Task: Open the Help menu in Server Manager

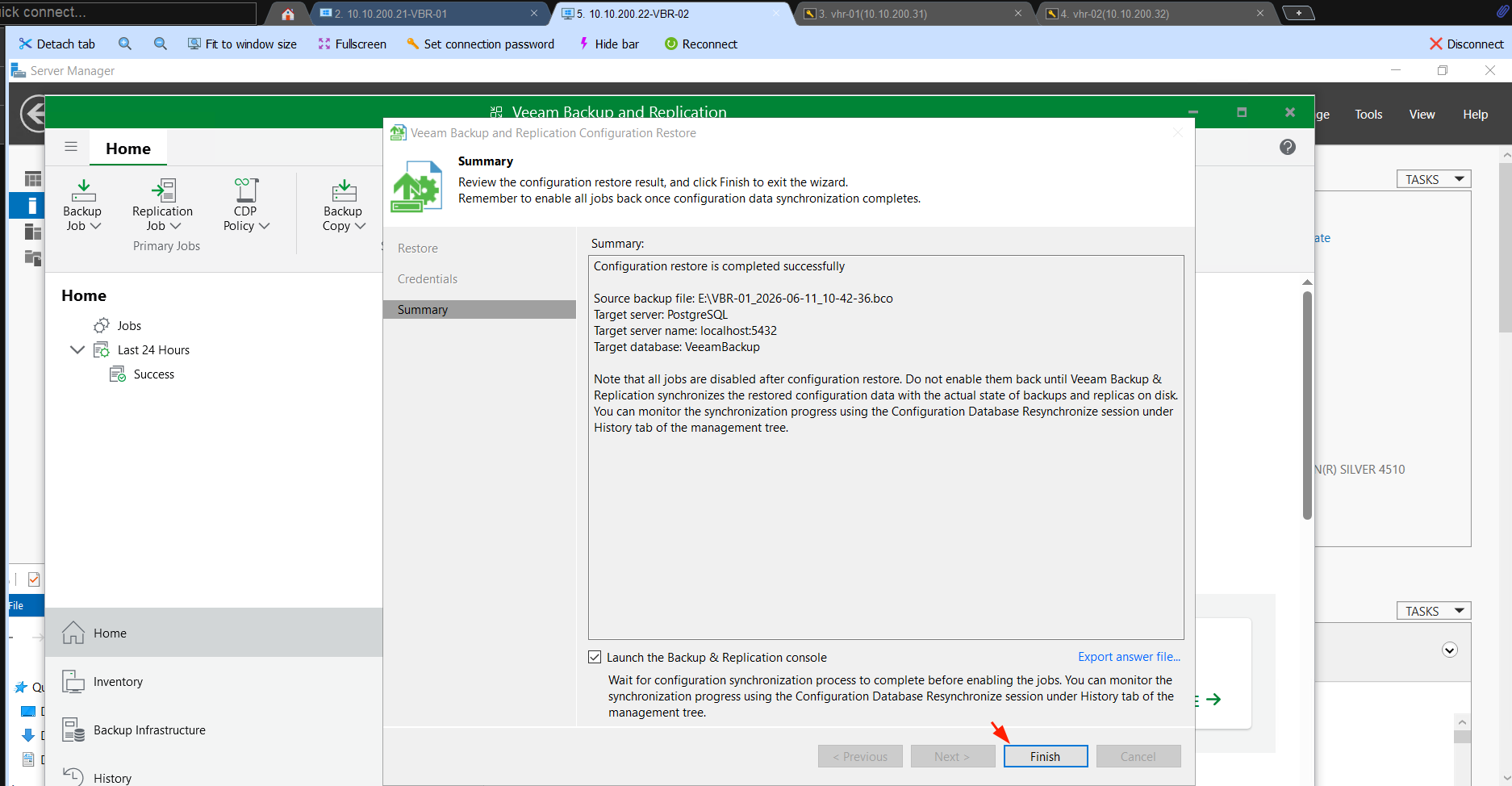Action: pos(1475,115)
